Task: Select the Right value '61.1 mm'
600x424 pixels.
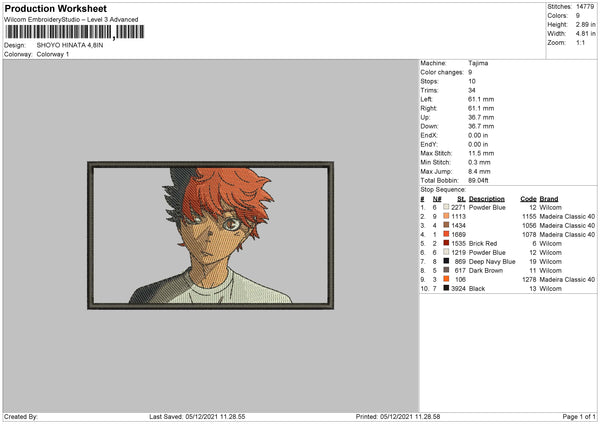Action: coord(481,108)
